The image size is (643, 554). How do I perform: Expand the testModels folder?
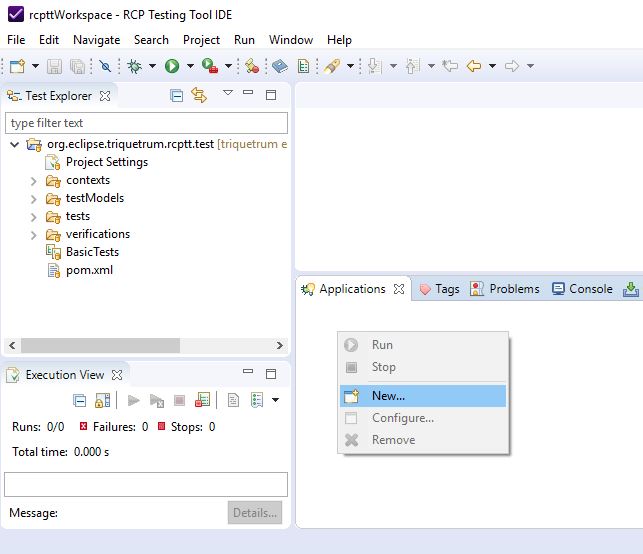33,199
